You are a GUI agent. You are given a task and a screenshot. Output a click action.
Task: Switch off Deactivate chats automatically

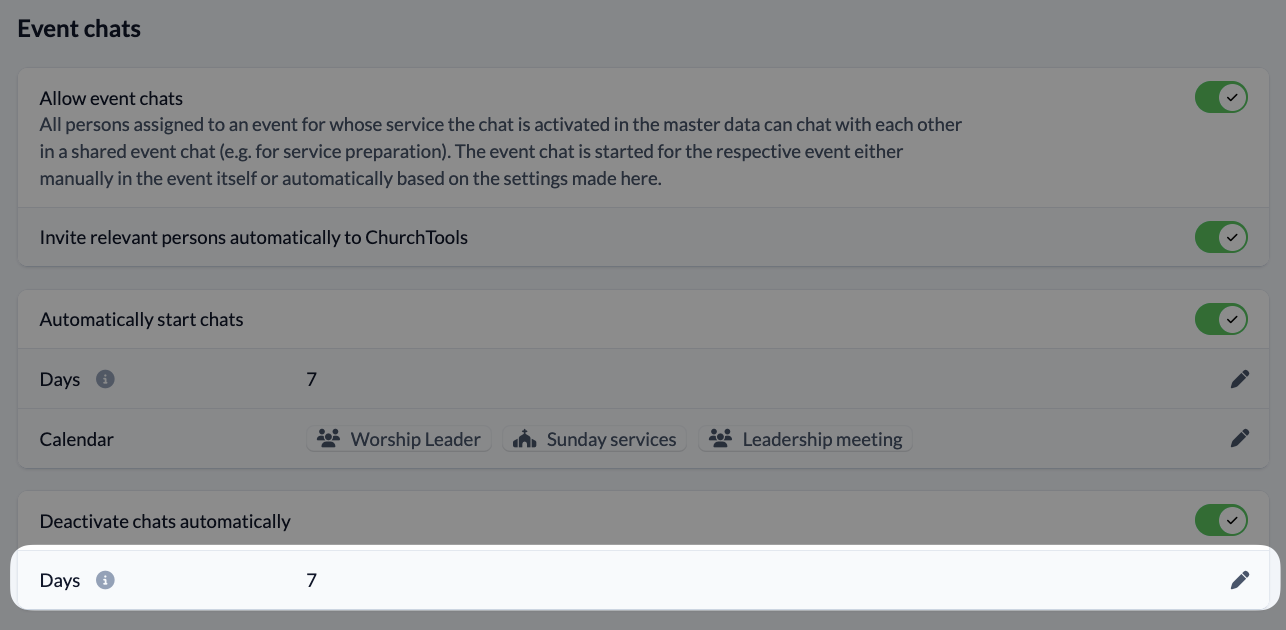(x=1221, y=520)
